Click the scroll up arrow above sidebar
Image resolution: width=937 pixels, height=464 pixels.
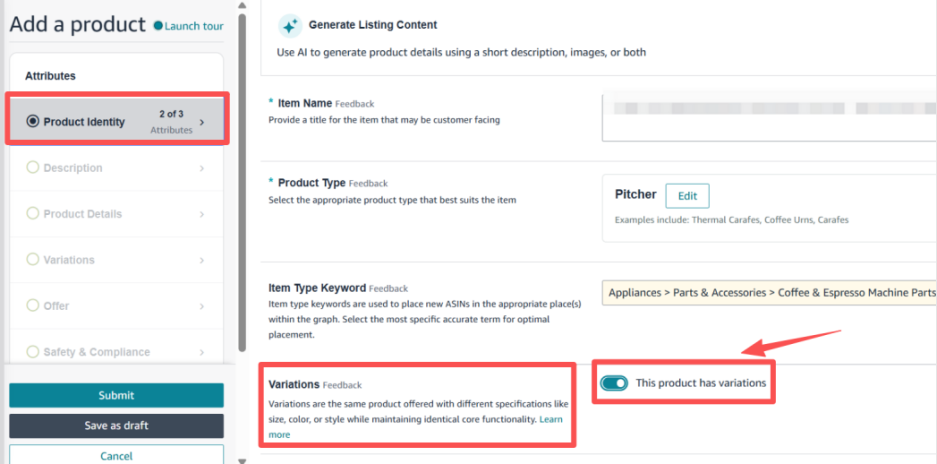241,5
